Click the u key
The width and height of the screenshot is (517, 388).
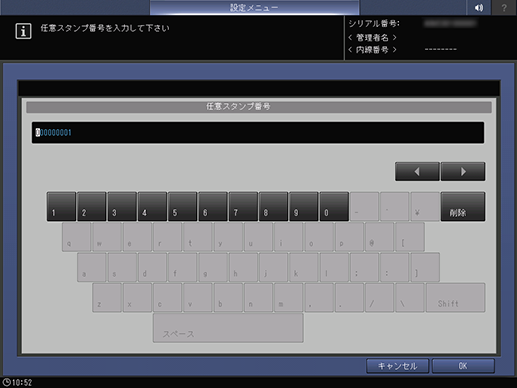[x=258, y=237]
